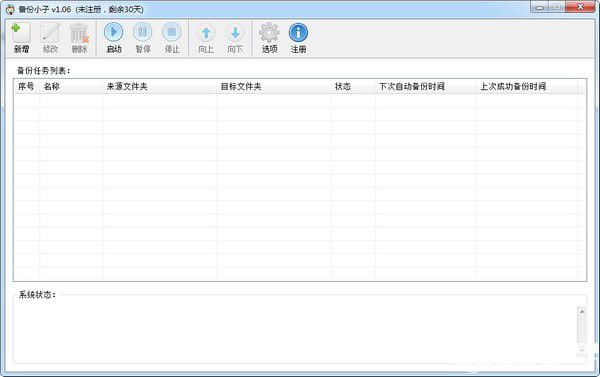The width and height of the screenshot is (600, 377).
Task: Click the system status scrollbar up arrow
Action: pos(582,312)
